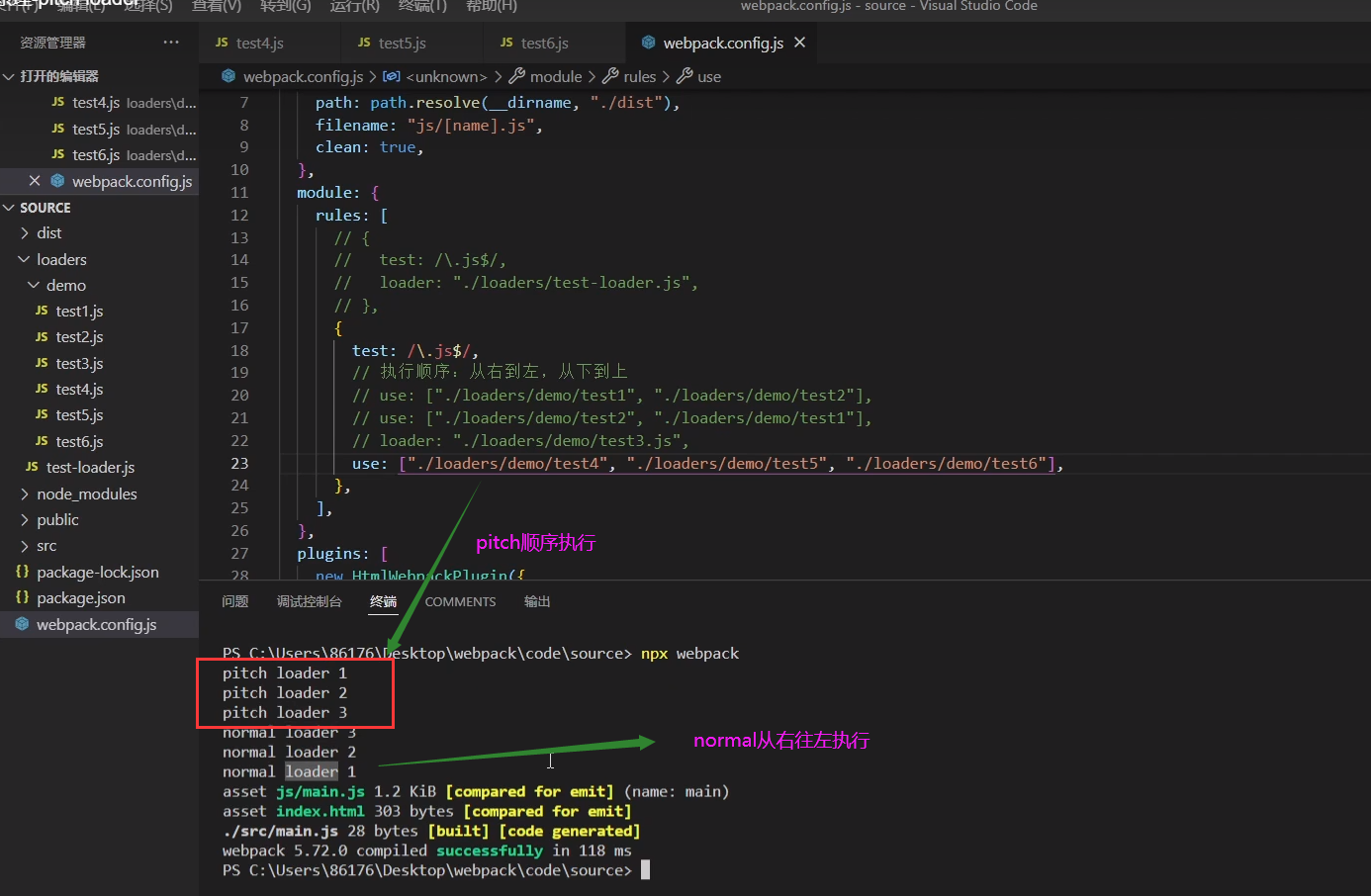Click JS icon of test4.js tab
The image size is (1371, 896).
click(x=222, y=43)
